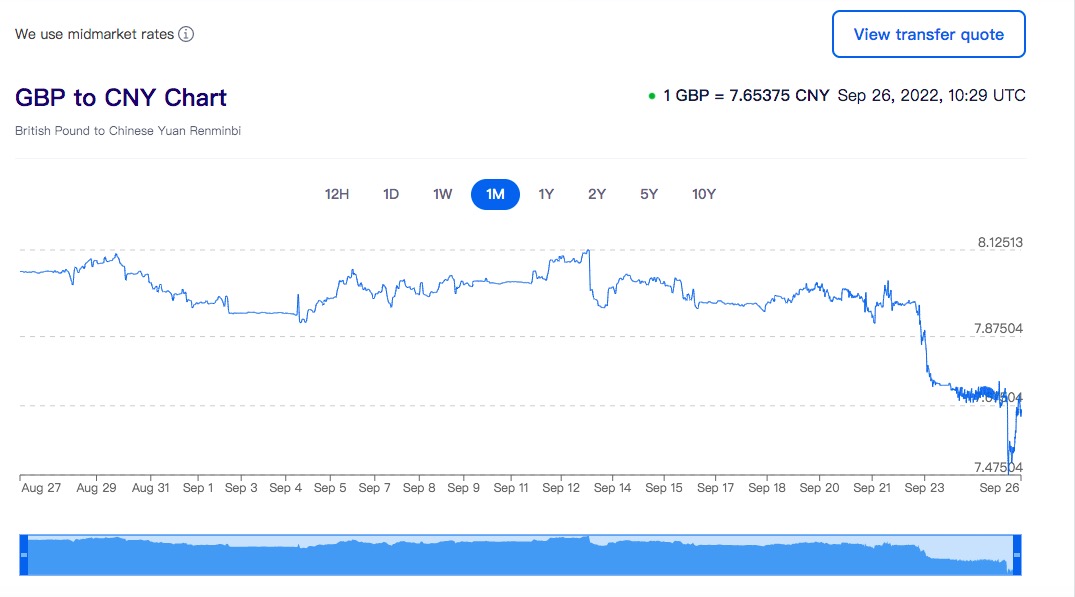1075x597 pixels.
Task: Click the Sep 14 axis label
Action: [x=612, y=487]
